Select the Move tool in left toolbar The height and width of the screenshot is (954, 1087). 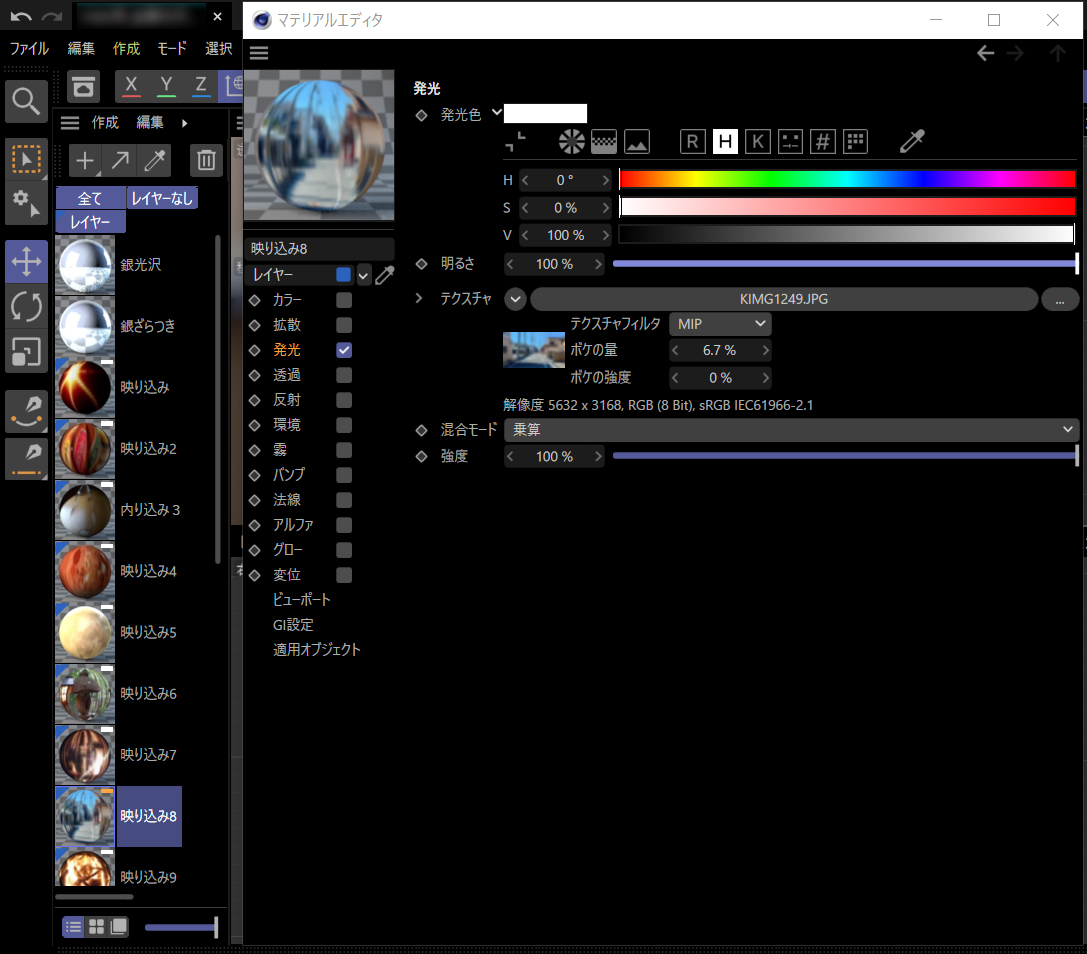[25, 263]
